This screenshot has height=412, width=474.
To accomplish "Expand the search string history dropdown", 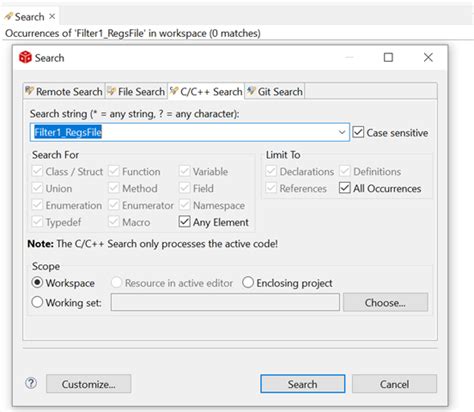I will coord(342,132).
